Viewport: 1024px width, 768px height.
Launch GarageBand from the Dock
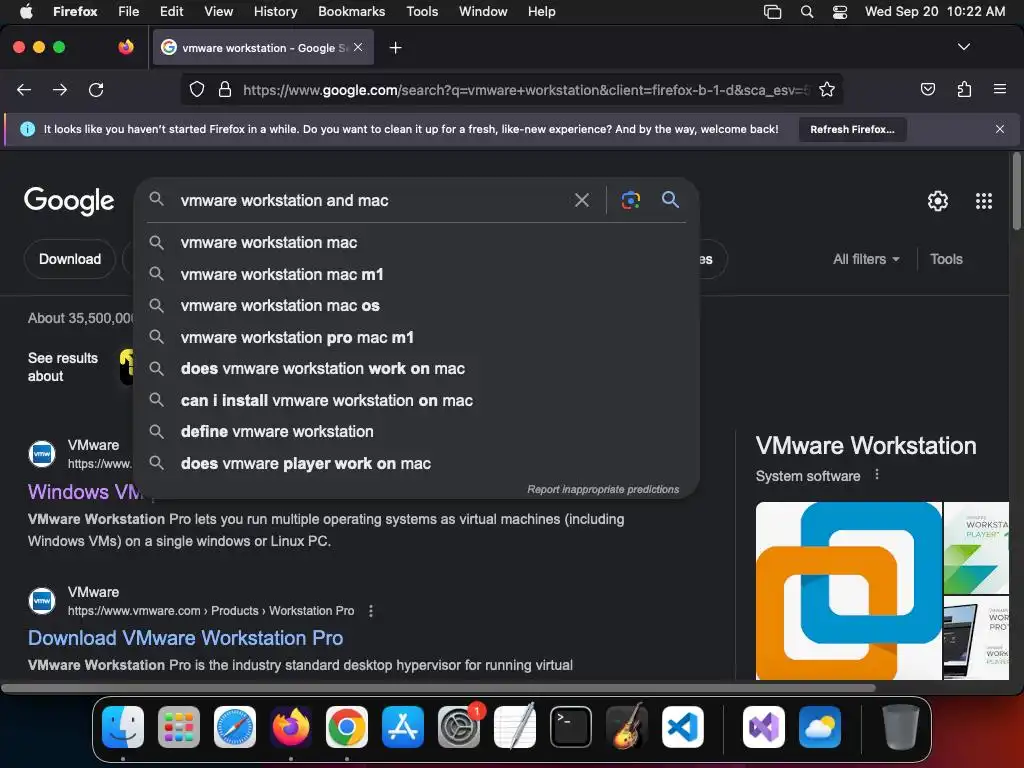click(627, 727)
